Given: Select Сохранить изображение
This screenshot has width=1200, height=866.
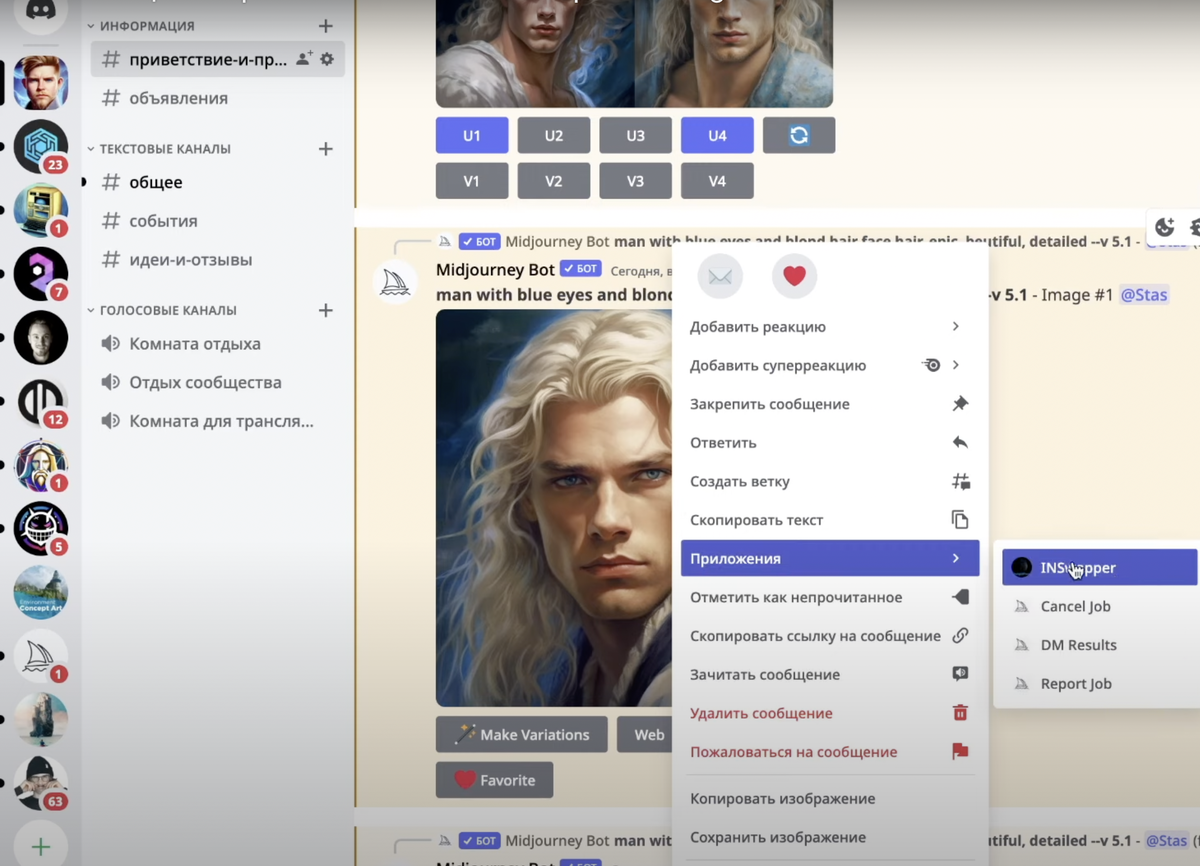Looking at the screenshot, I should click(x=830, y=837).
